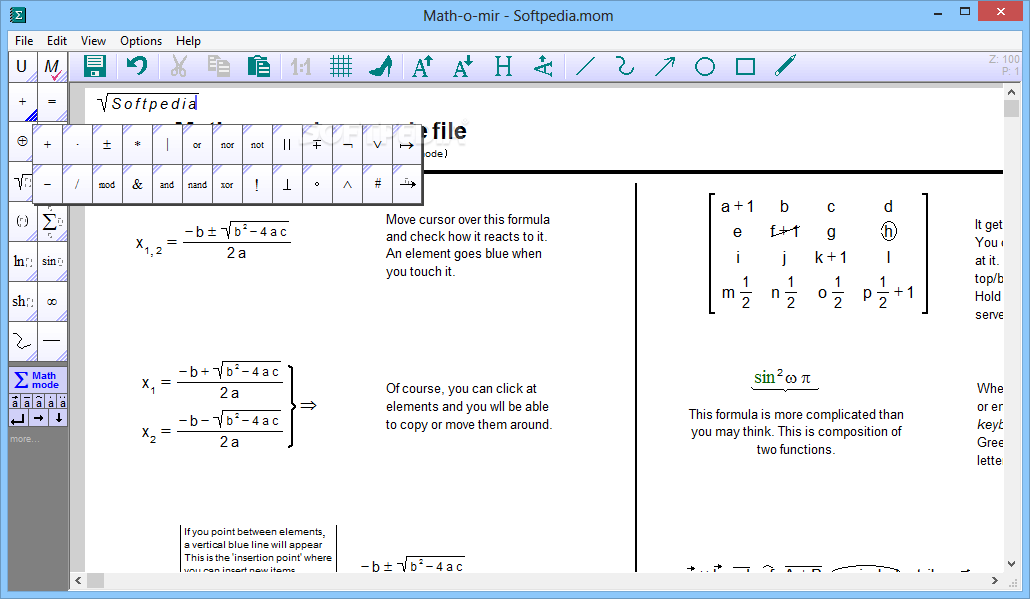Open the Options menu
1030x599 pixels.
pos(141,41)
